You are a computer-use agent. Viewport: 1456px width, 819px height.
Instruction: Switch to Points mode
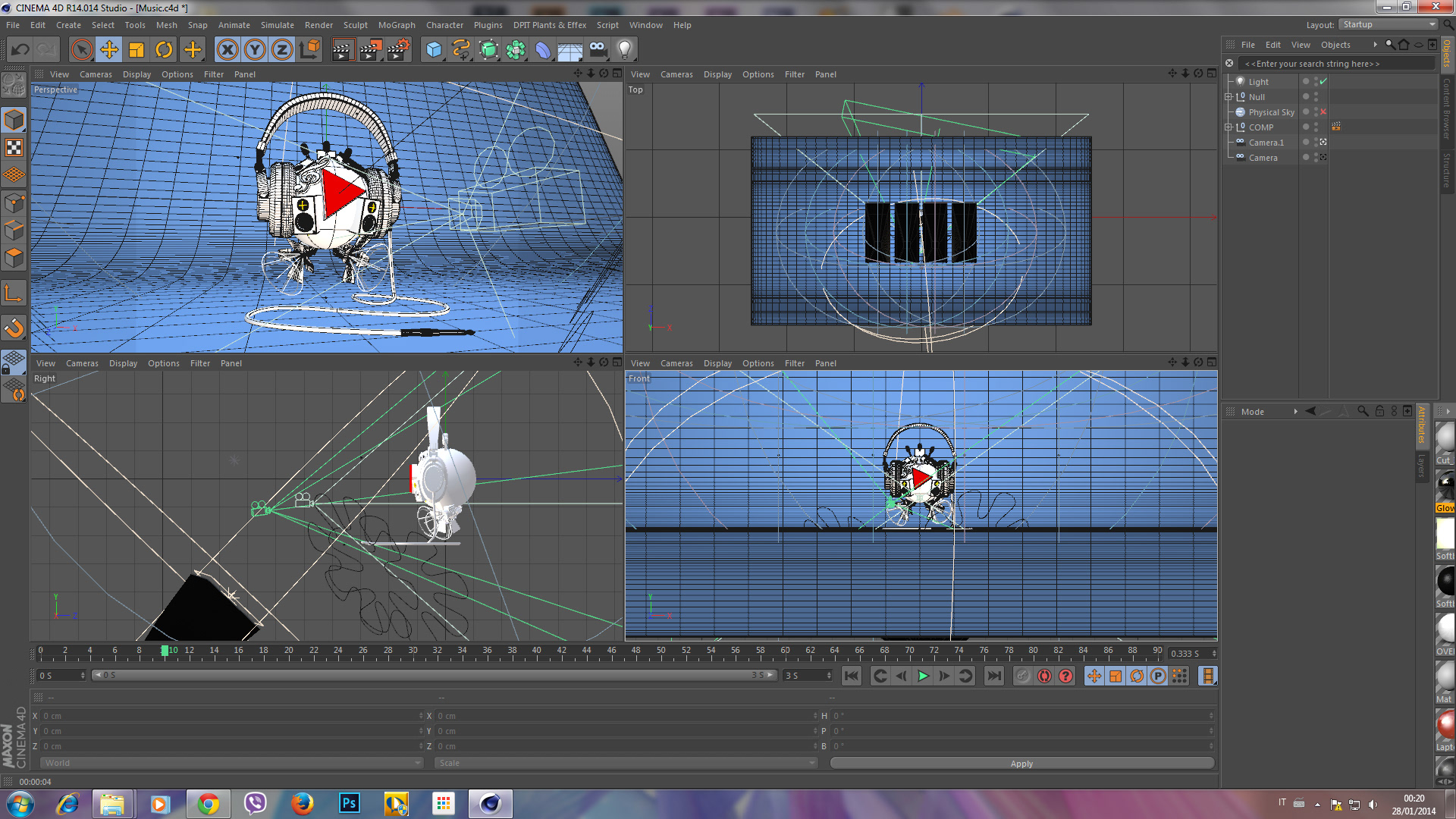(14, 202)
